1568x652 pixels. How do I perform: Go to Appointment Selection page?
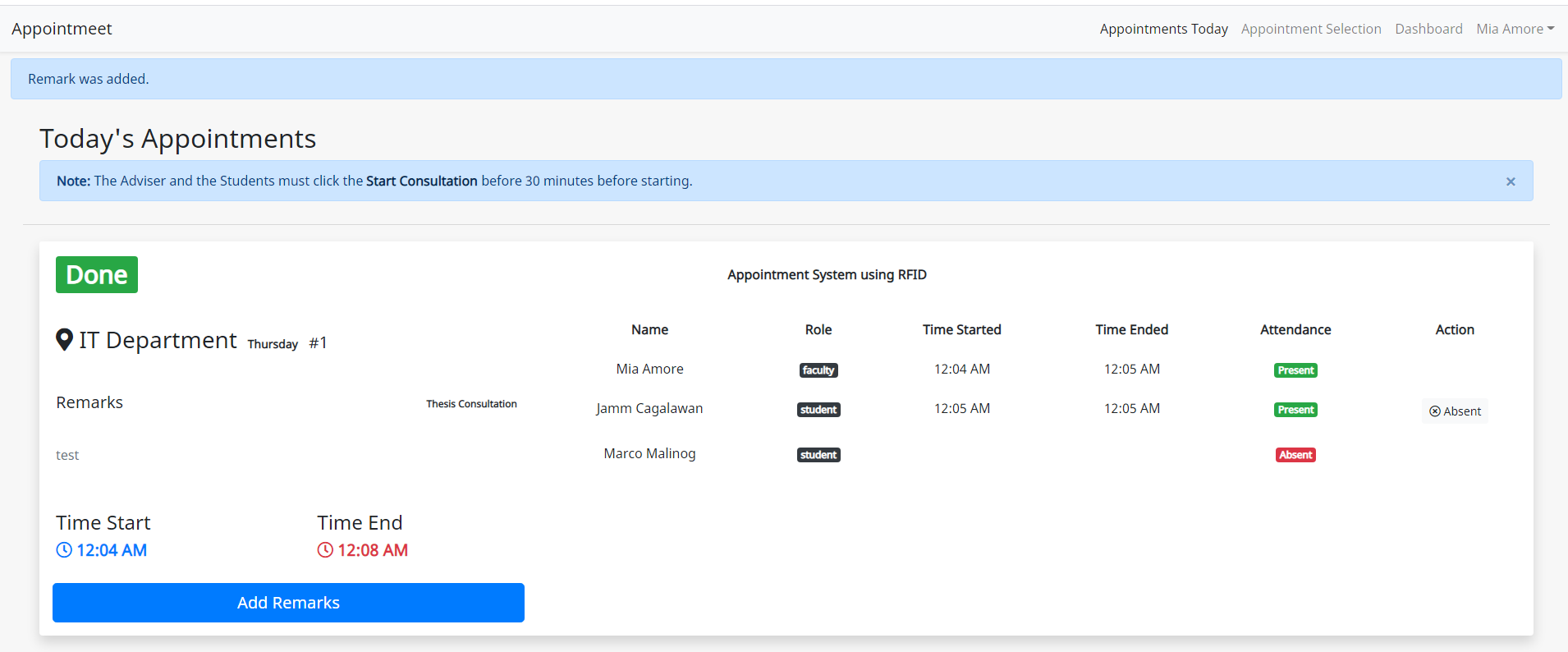click(1311, 29)
